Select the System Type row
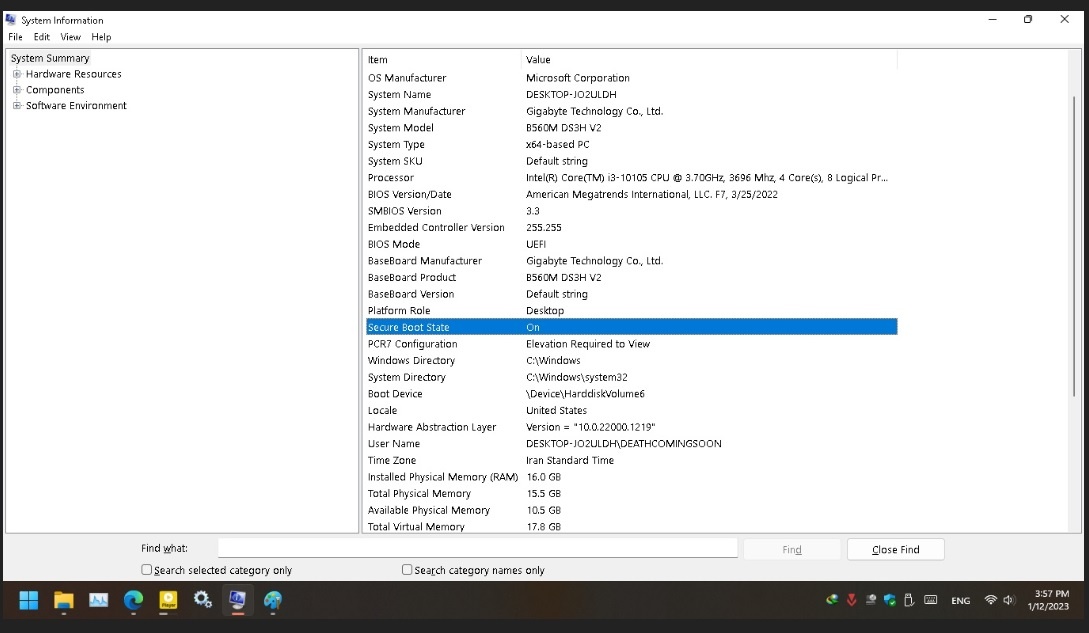This screenshot has width=1089, height=633. (x=631, y=145)
